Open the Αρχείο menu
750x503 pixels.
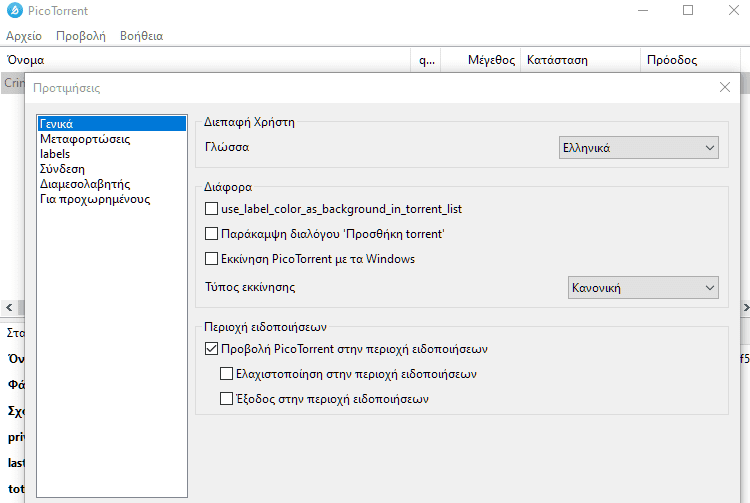24,36
